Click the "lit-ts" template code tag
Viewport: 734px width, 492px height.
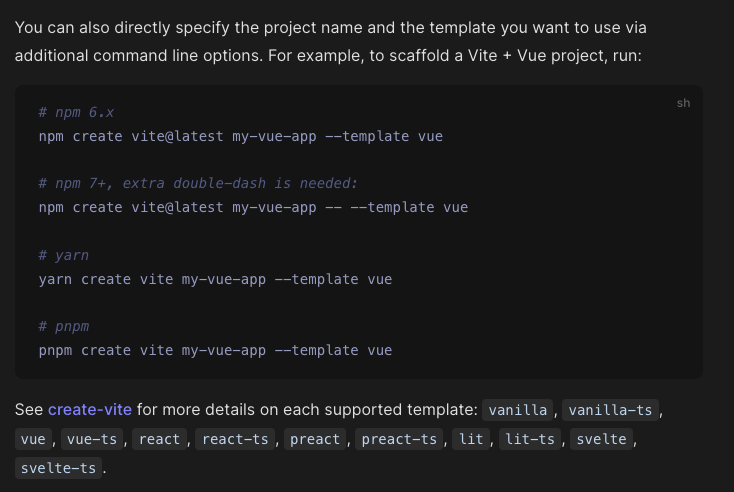tap(529, 439)
